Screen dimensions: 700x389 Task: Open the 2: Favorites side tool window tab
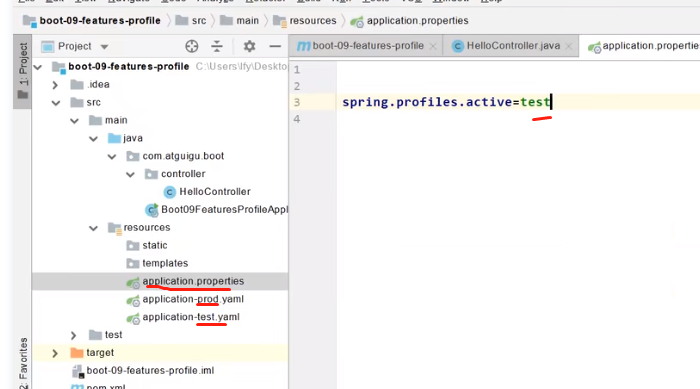(x=23, y=363)
